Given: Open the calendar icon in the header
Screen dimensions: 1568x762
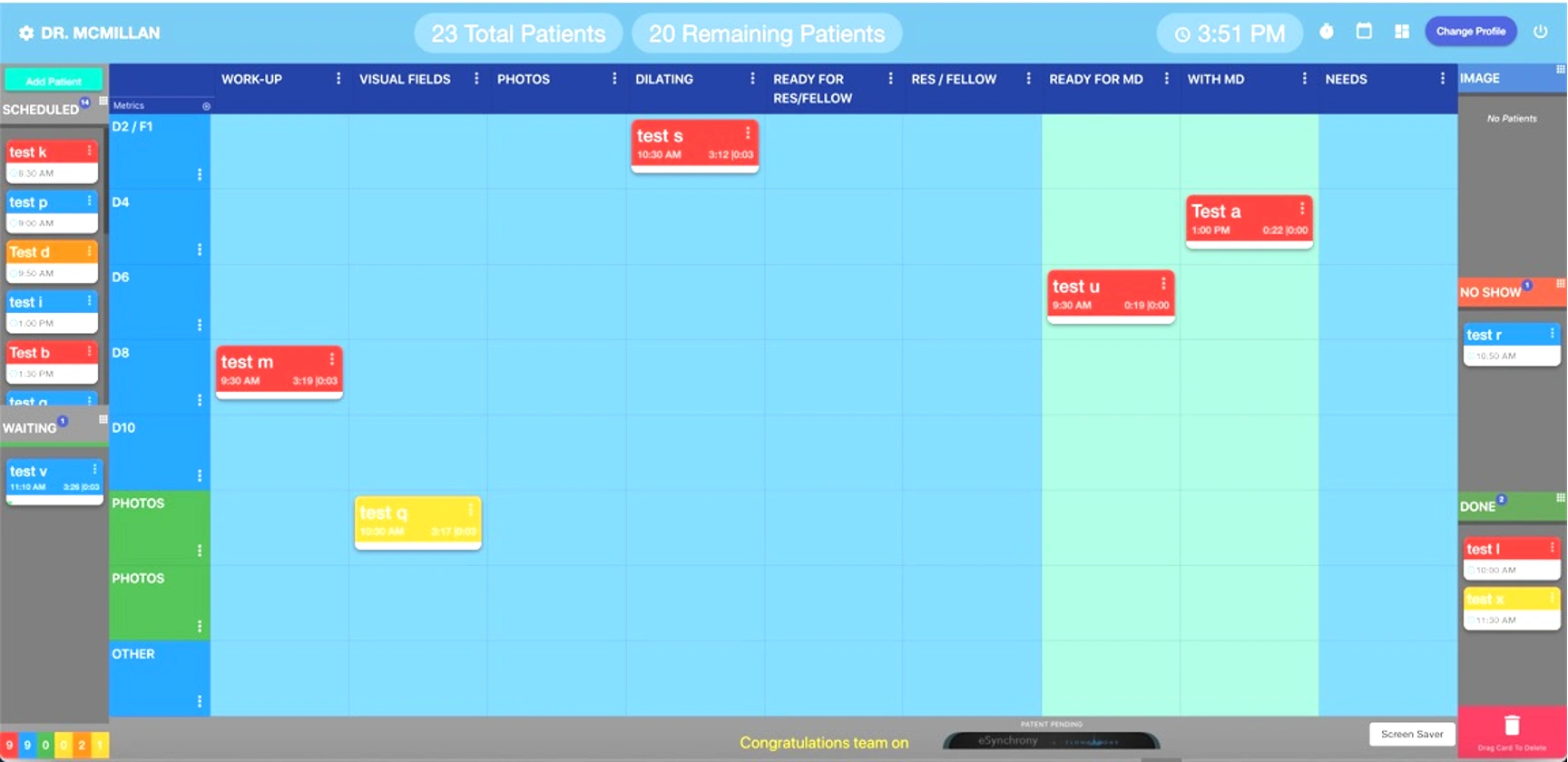Looking at the screenshot, I should click(x=1364, y=31).
